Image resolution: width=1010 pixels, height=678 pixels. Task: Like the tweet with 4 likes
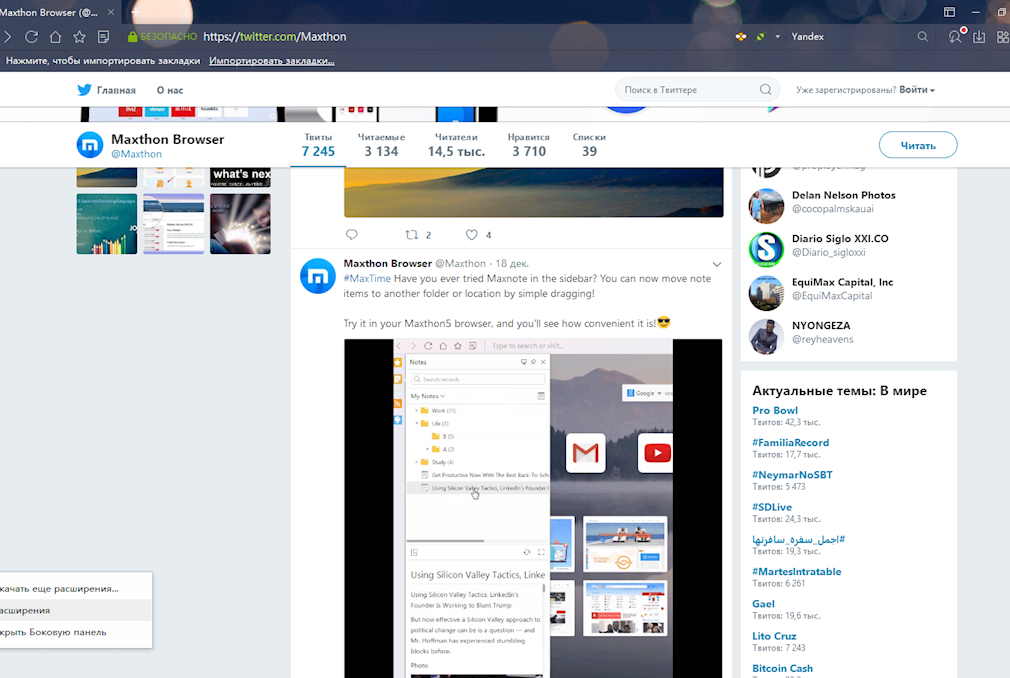(472, 234)
